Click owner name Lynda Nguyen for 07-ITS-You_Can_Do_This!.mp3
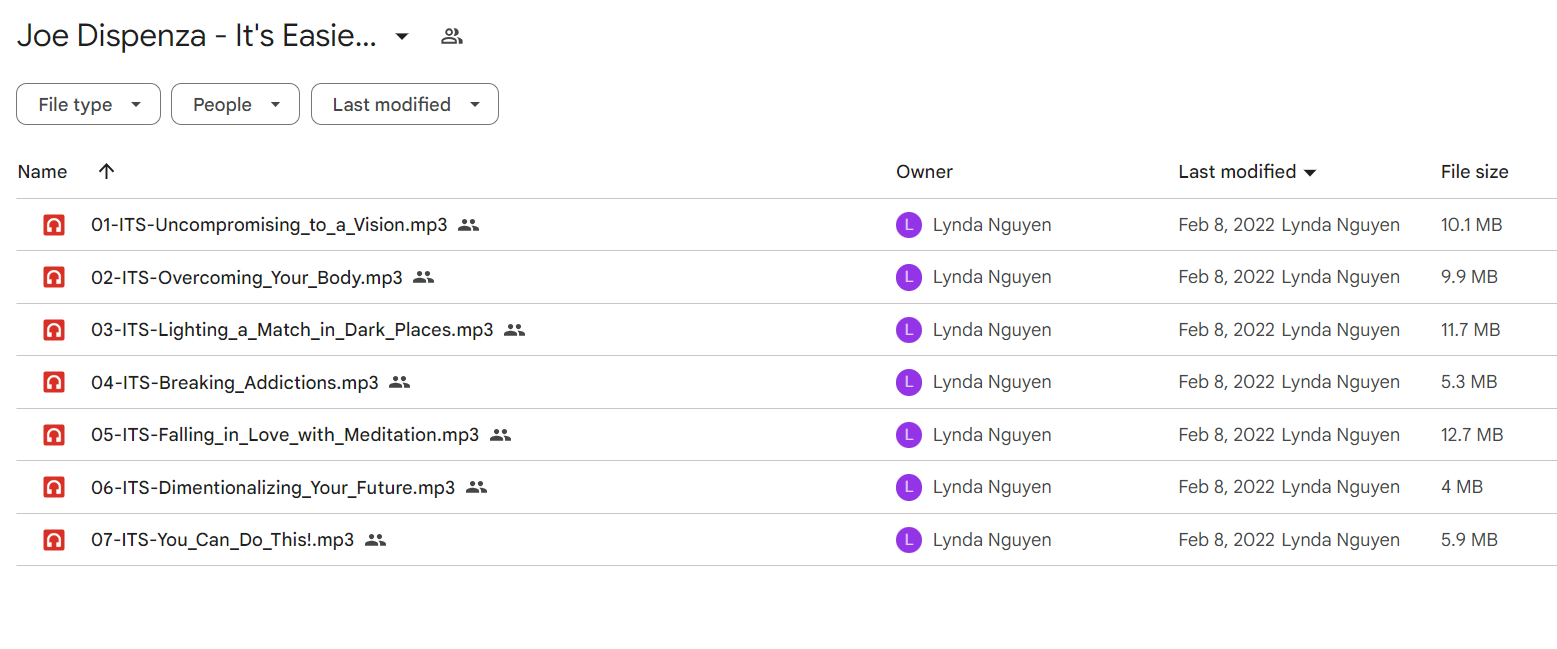 click(992, 540)
